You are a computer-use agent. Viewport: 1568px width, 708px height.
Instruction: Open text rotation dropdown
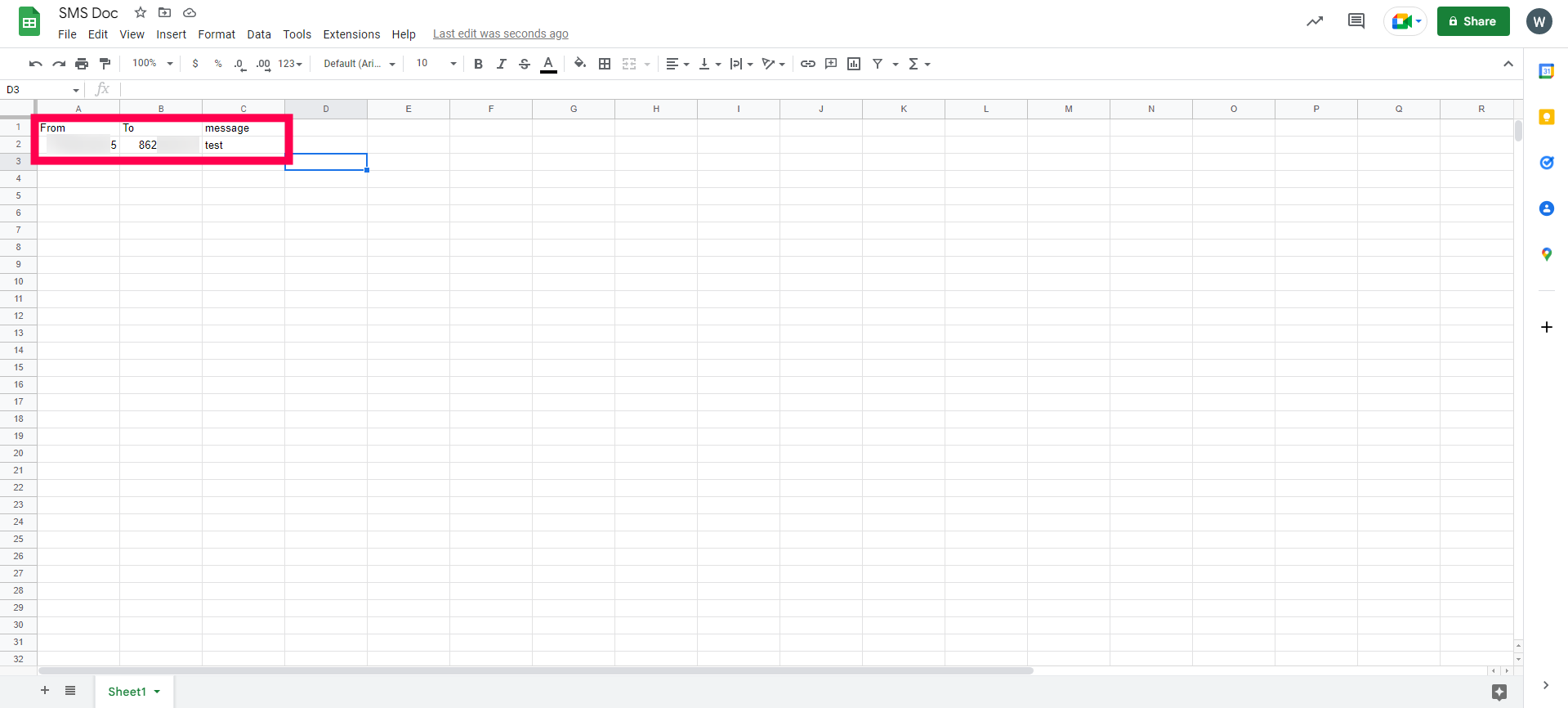click(774, 64)
